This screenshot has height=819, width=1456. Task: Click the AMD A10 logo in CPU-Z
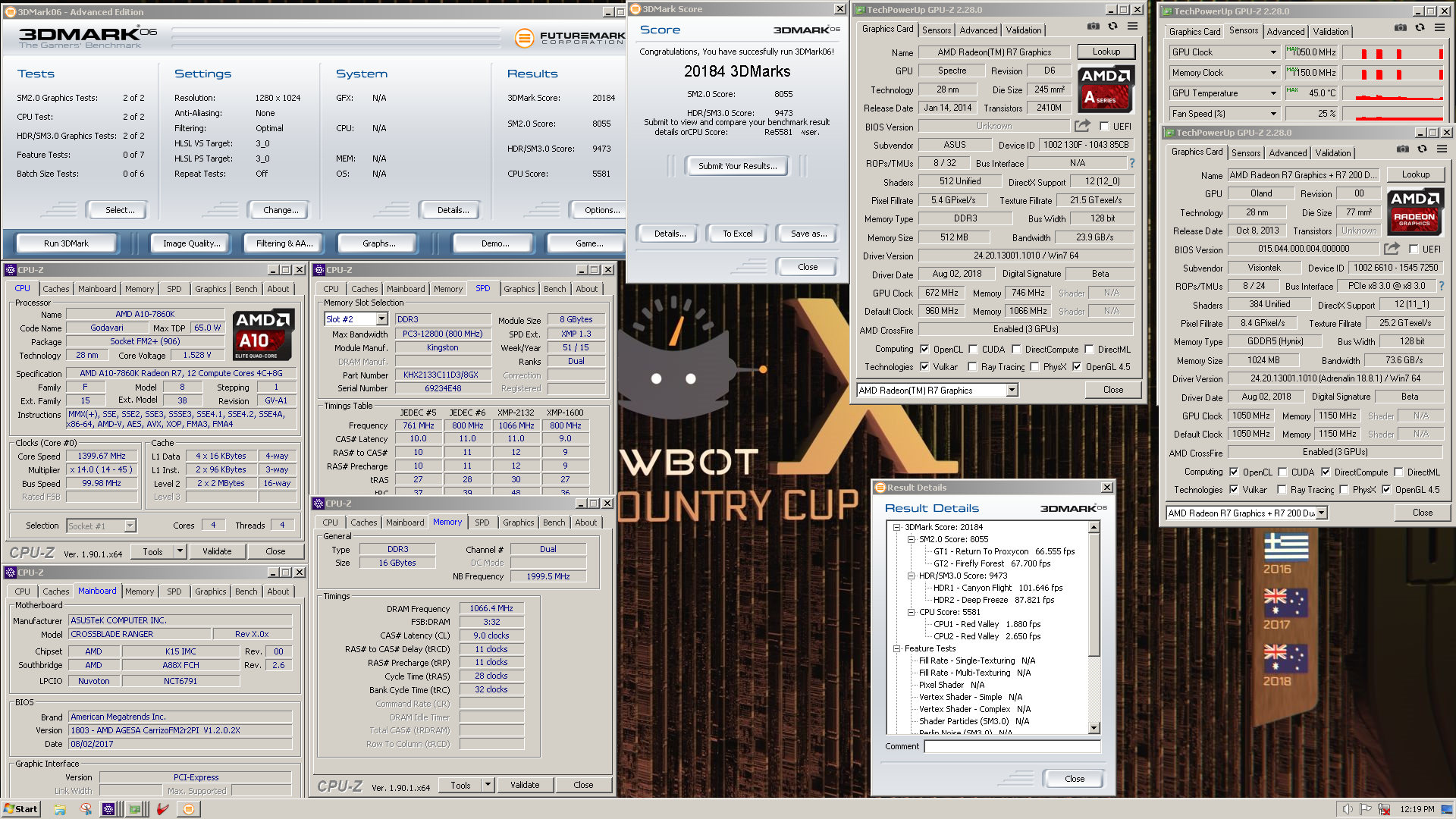(264, 334)
